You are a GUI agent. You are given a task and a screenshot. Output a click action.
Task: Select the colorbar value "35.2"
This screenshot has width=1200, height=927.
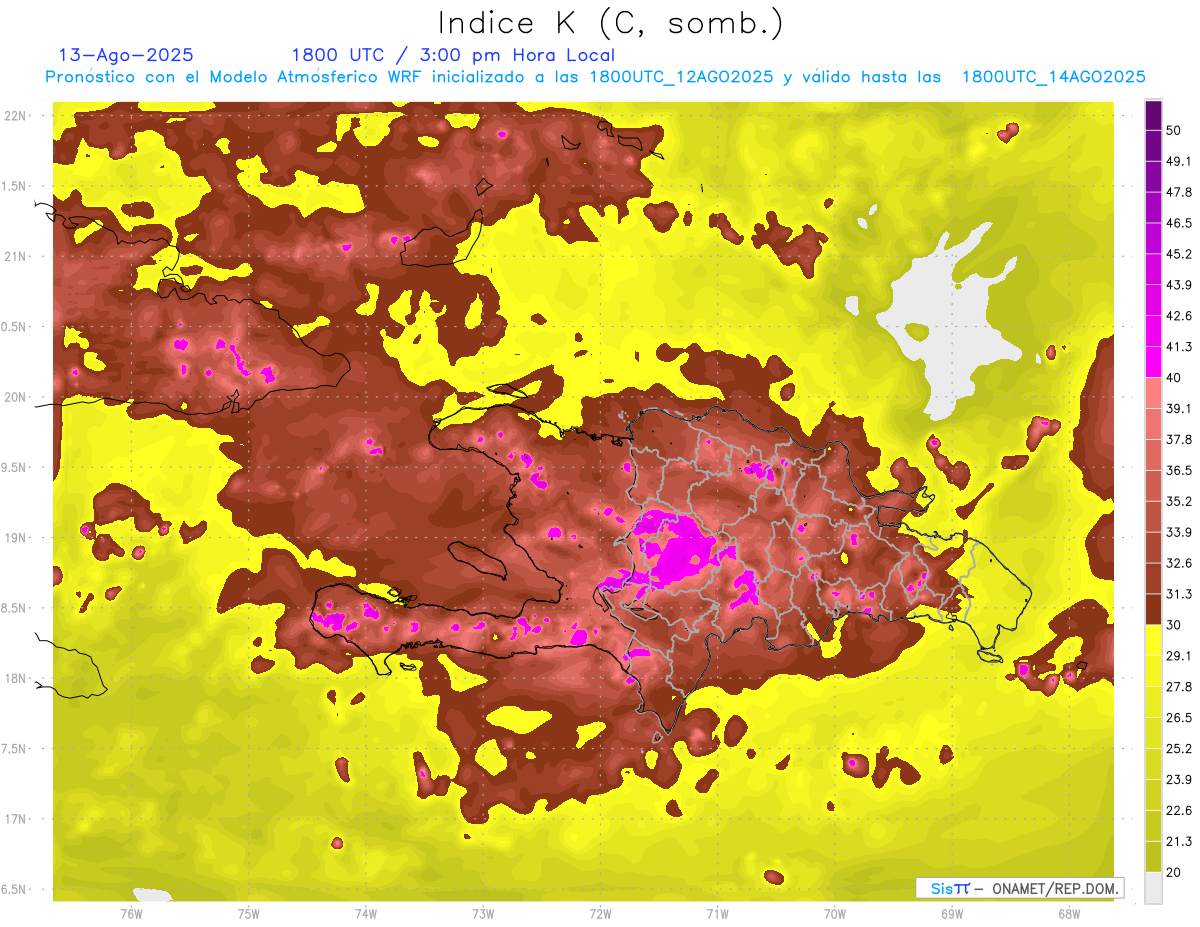point(1179,501)
